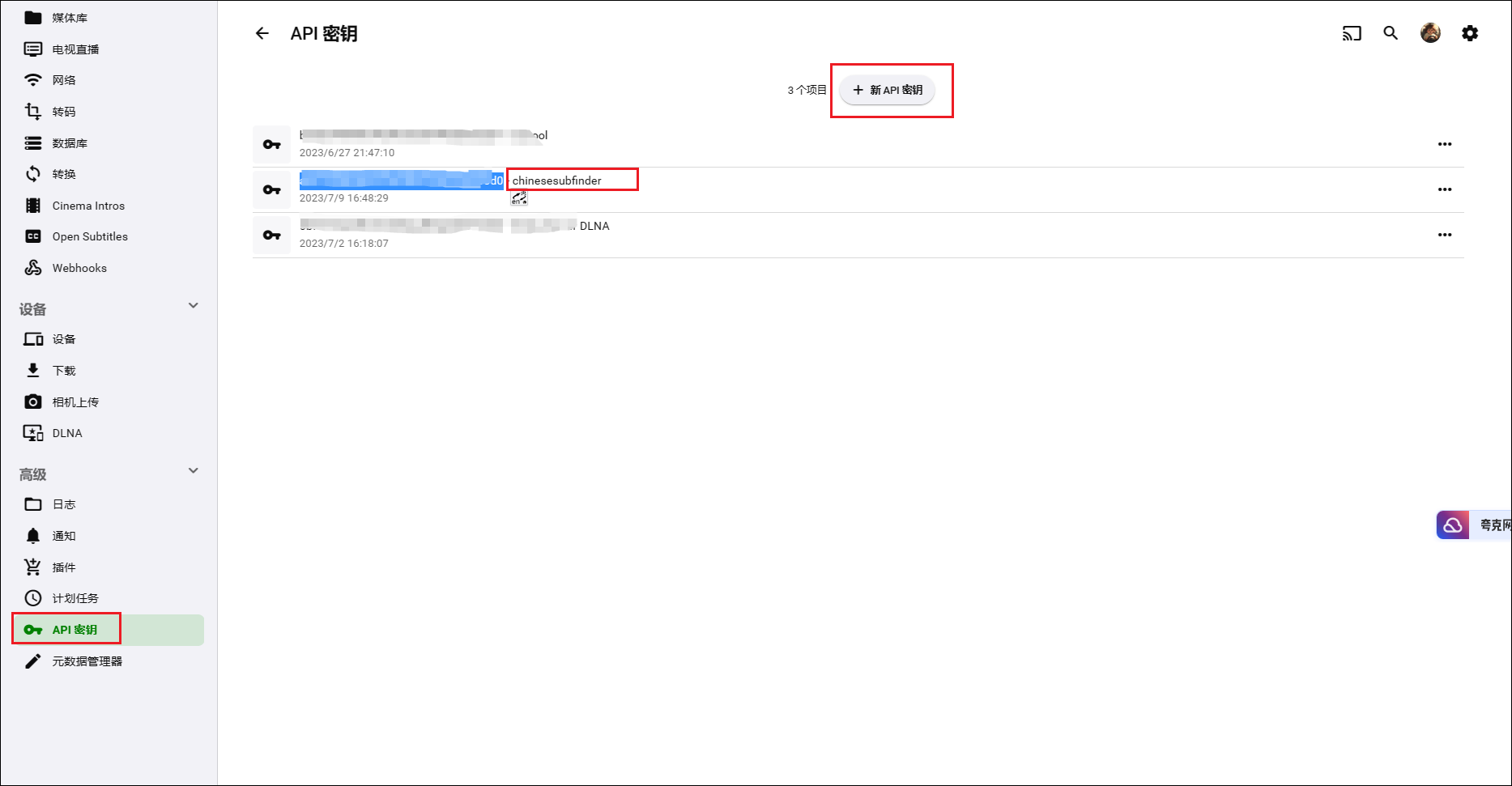Open the cast to device icon
1512x786 pixels.
1352,33
